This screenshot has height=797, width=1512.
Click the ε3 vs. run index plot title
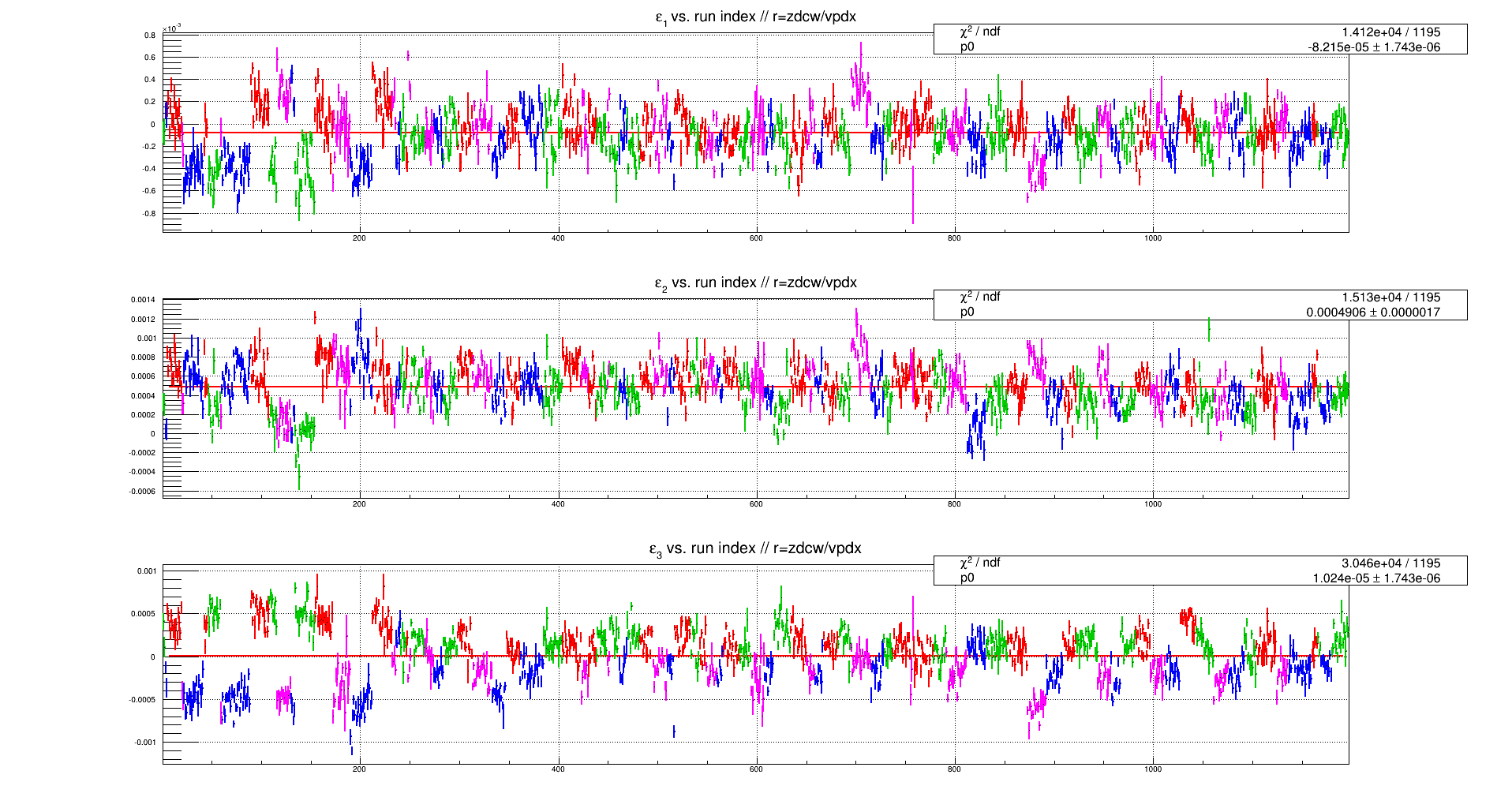(x=755, y=549)
